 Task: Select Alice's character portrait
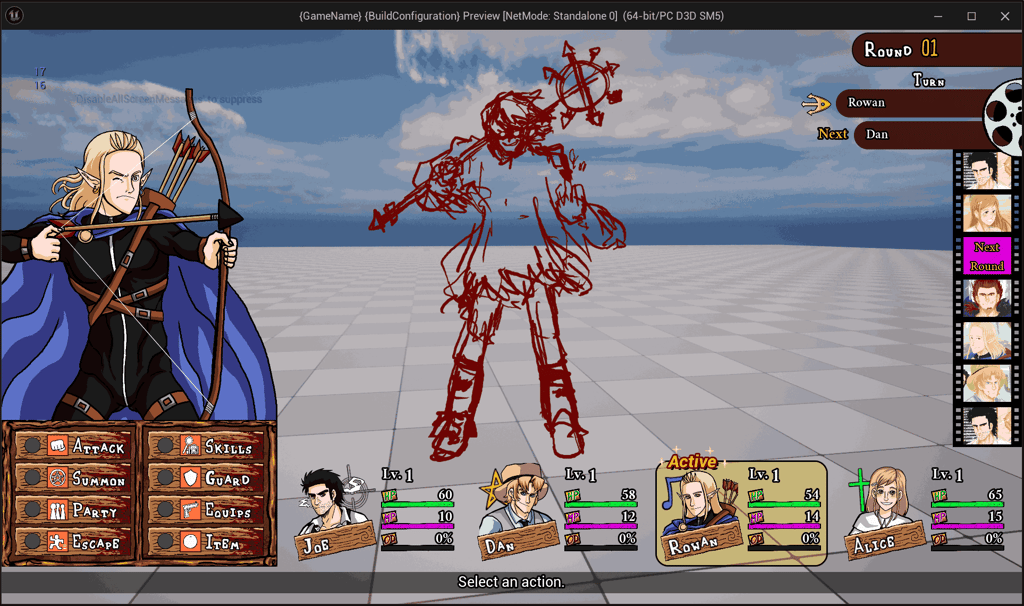click(x=884, y=502)
